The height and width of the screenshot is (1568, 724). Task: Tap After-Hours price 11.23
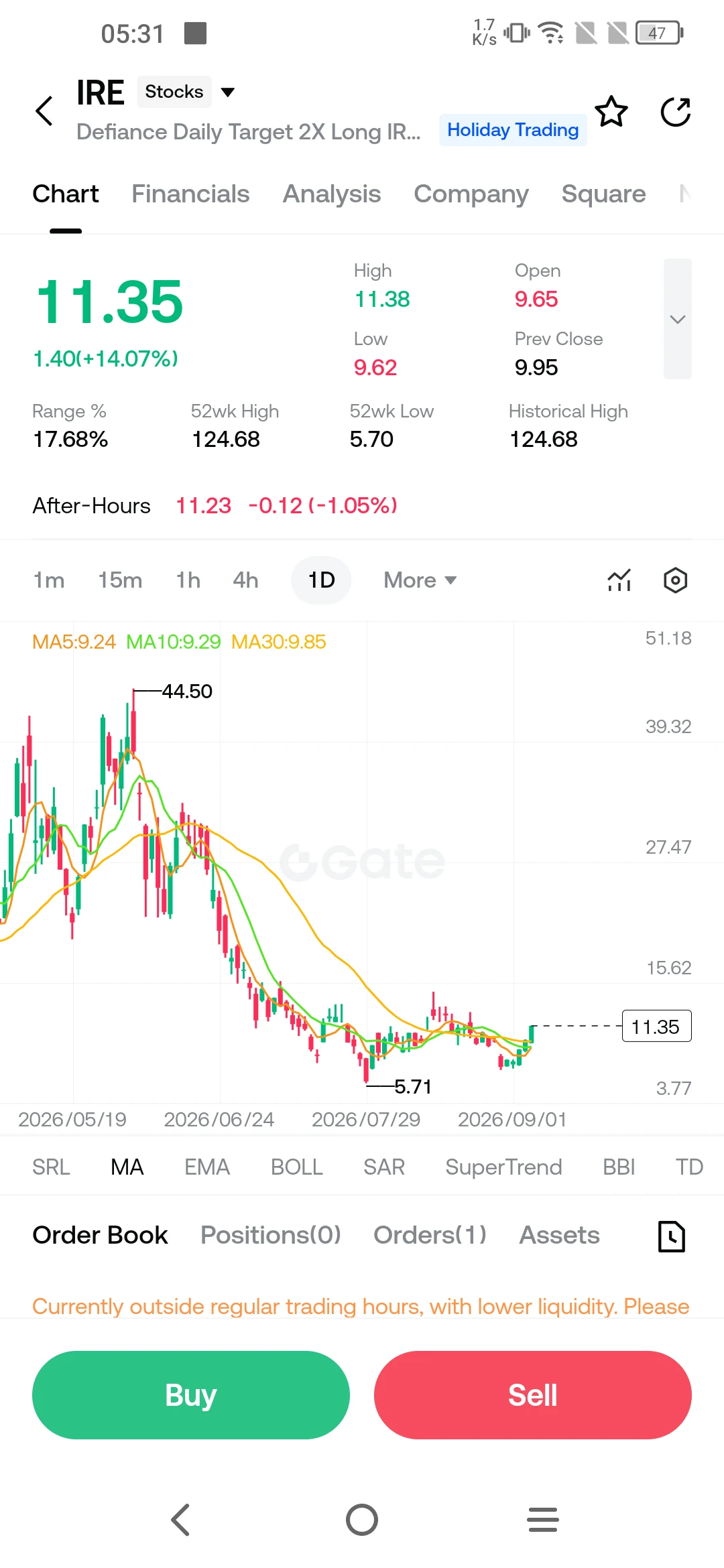click(x=204, y=505)
